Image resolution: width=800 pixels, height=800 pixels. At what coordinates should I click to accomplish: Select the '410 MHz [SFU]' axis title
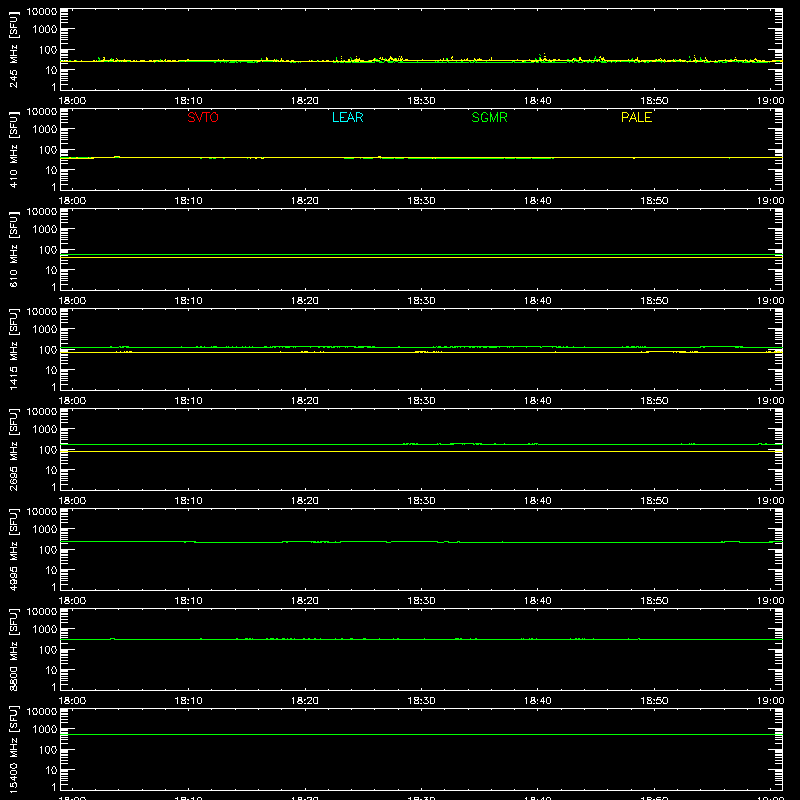[x=13, y=149]
